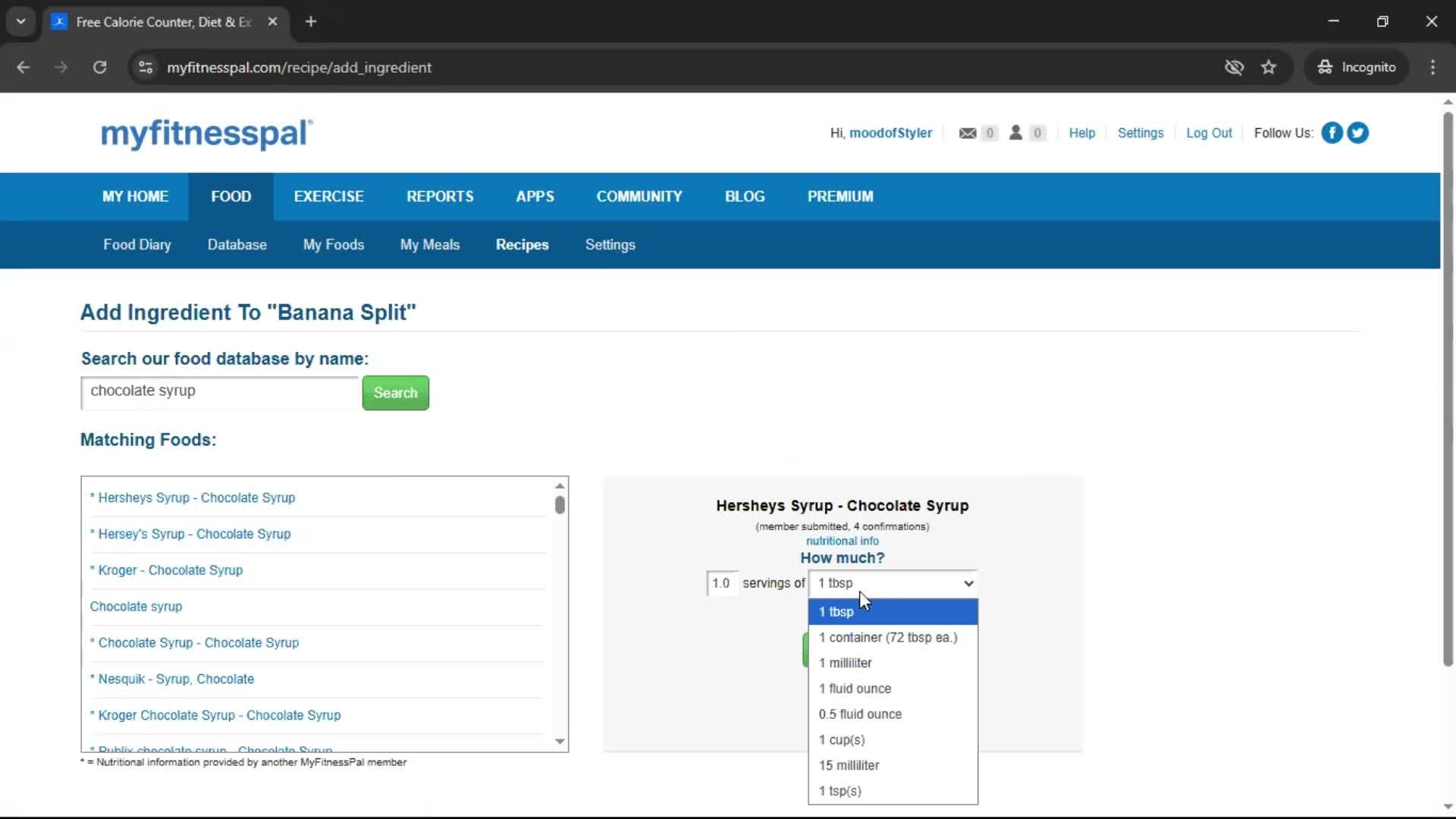
Task: Click the third-party cookies blocked eye icon
Action: click(1234, 67)
